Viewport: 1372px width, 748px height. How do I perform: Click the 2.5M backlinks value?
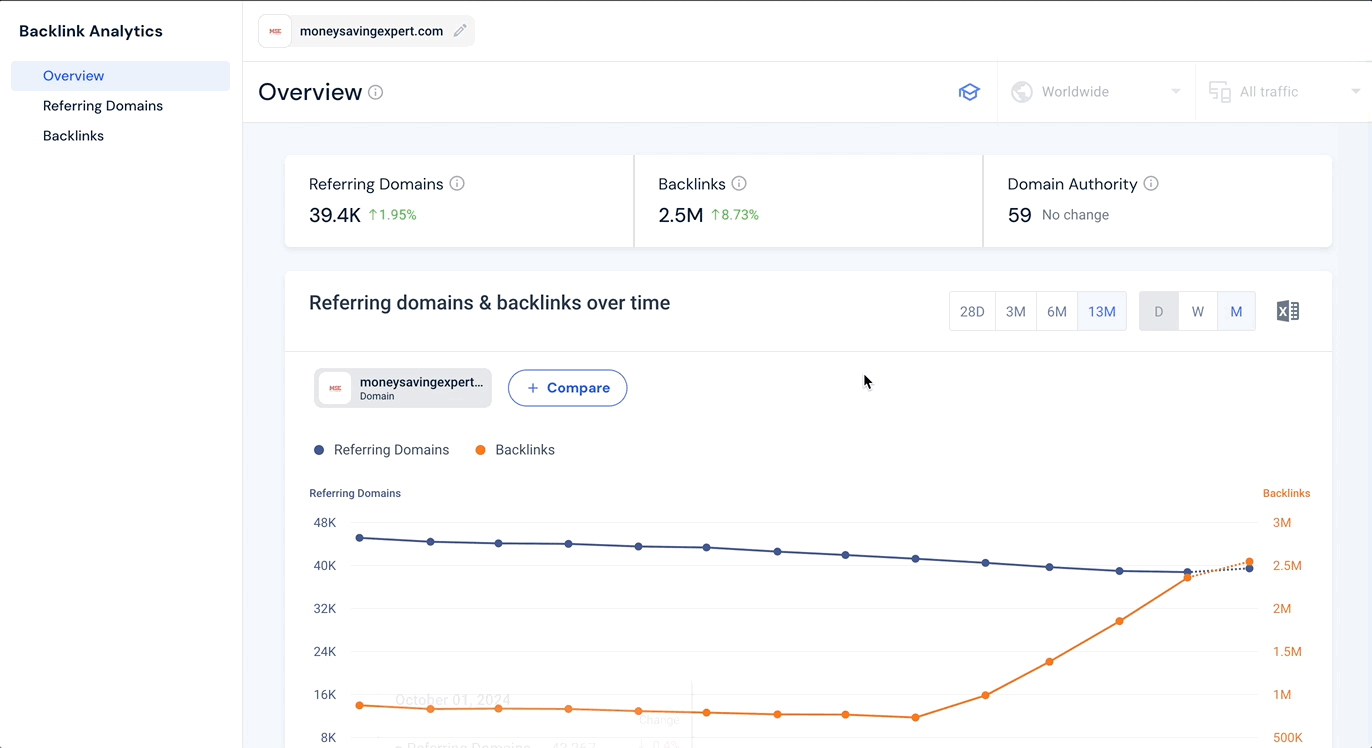681,215
